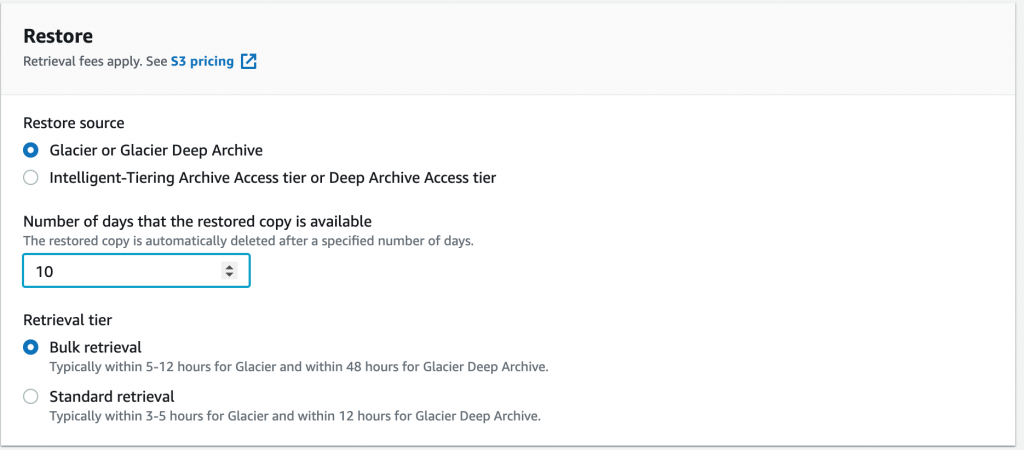Focus the number of days input showing 10
The width and height of the screenshot is (1024, 450).
tap(136, 271)
